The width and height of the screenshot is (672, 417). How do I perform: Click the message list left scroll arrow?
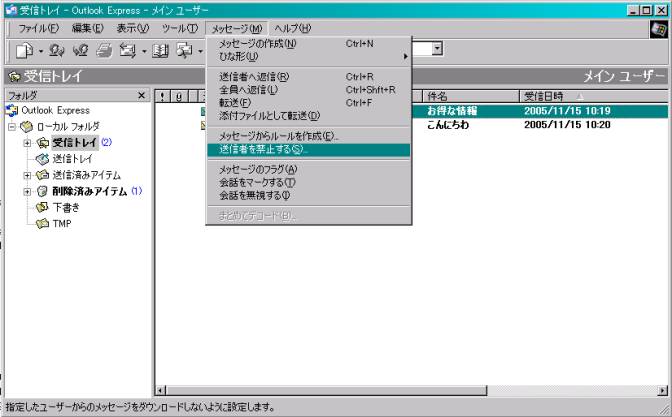point(160,390)
